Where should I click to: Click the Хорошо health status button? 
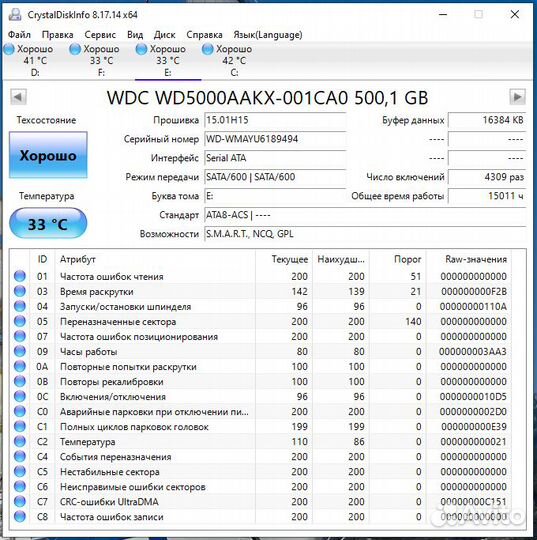click(48, 155)
